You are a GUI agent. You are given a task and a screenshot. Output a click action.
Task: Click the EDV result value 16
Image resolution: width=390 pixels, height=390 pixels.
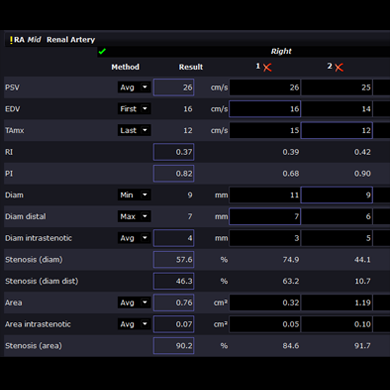coord(188,109)
